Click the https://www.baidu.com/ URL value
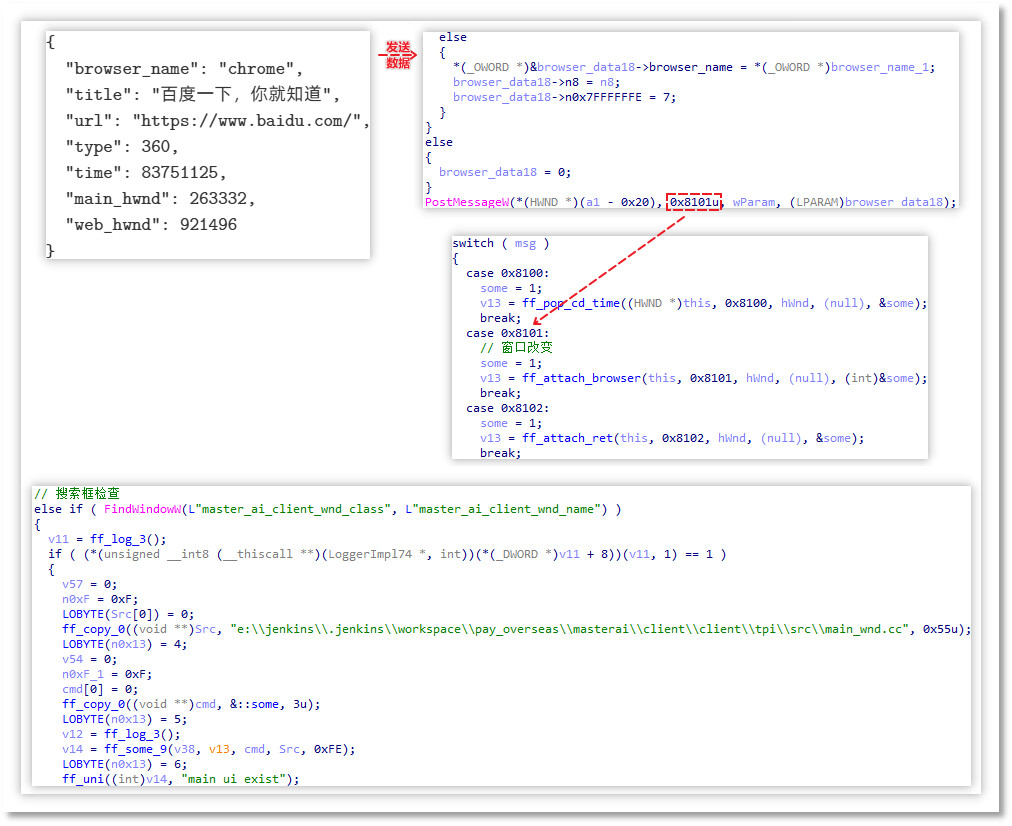 [x=251, y=121]
